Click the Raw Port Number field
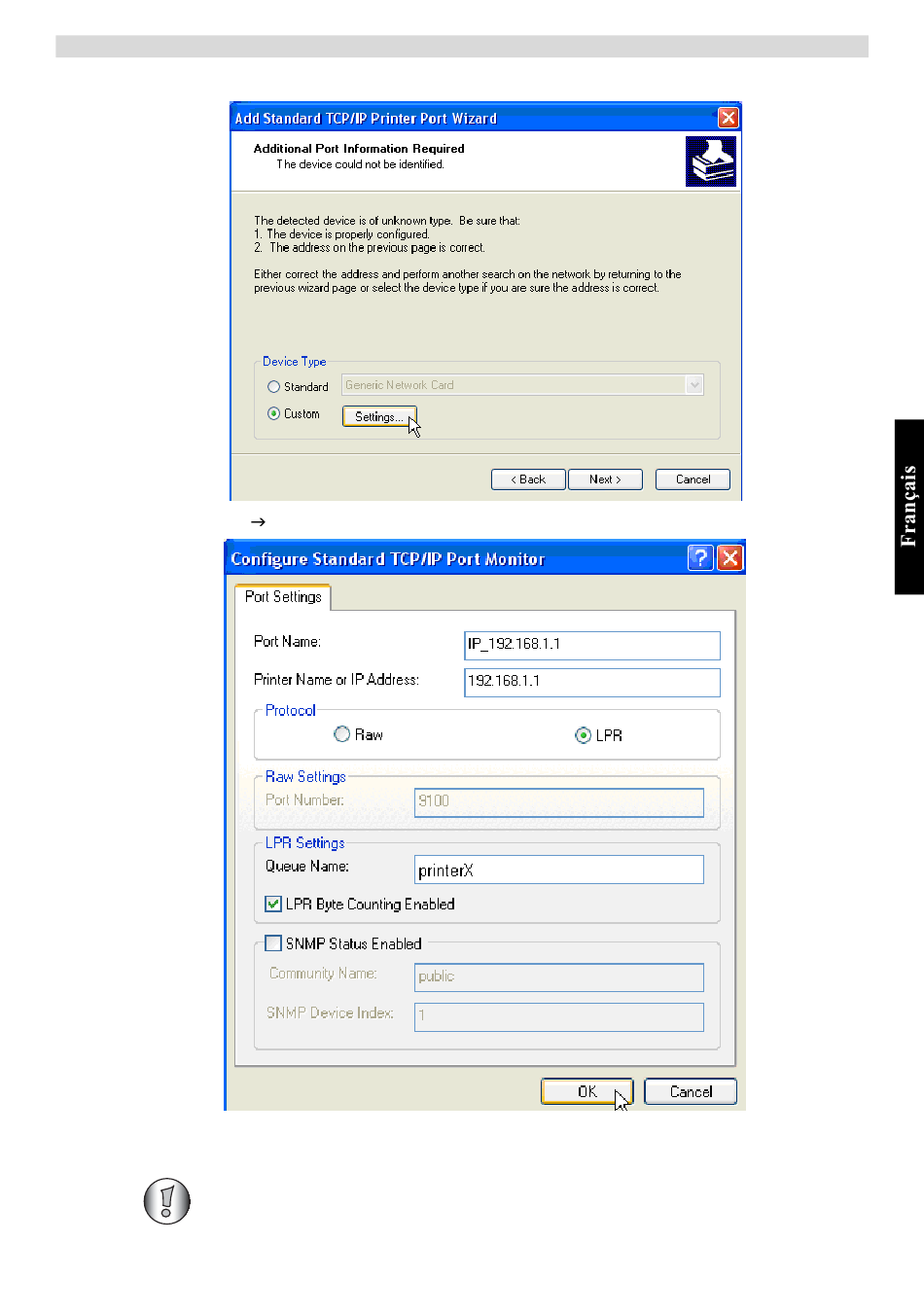The image size is (924, 1314). coord(559,802)
